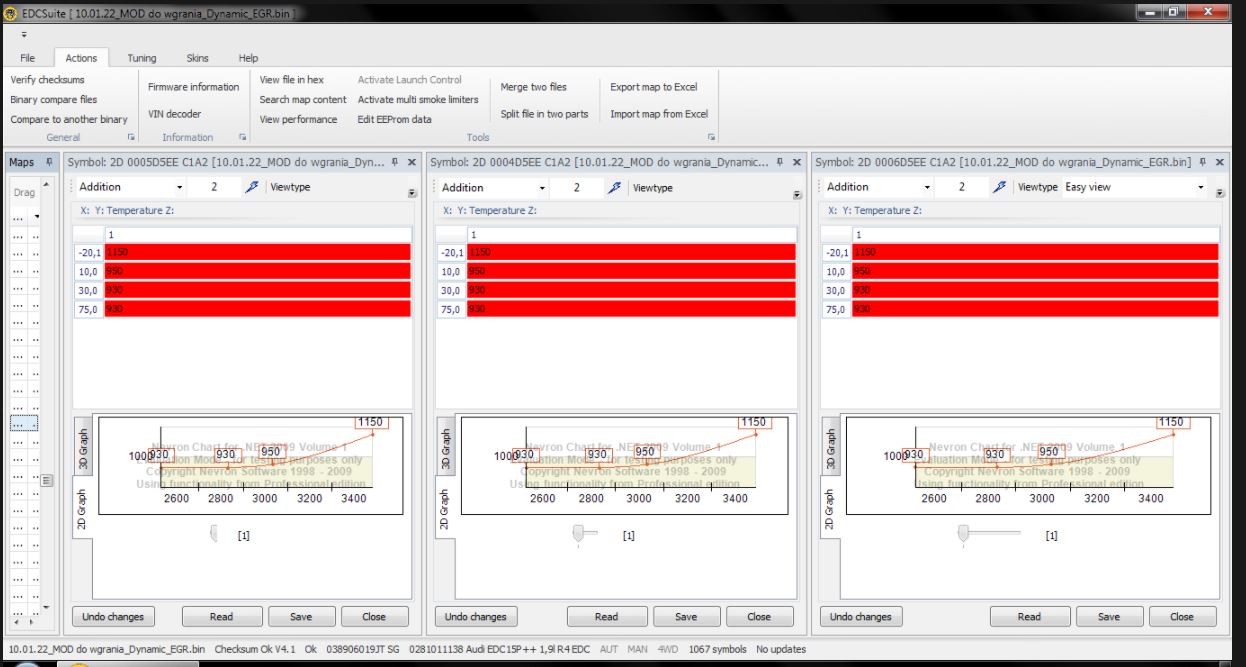1246x667 pixels.
Task: Open the Addition operation dropdown in the 0006D5EE panel
Action: [x=928, y=187]
